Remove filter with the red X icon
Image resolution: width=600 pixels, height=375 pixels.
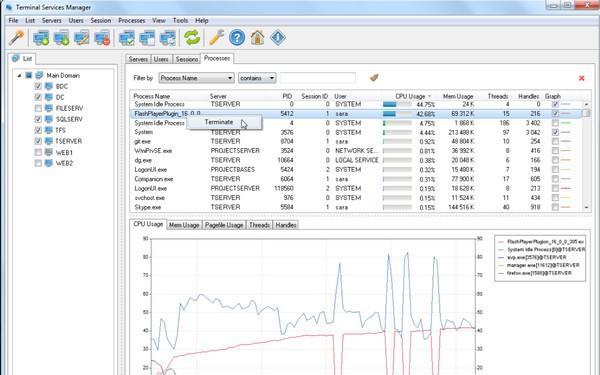(x=582, y=78)
